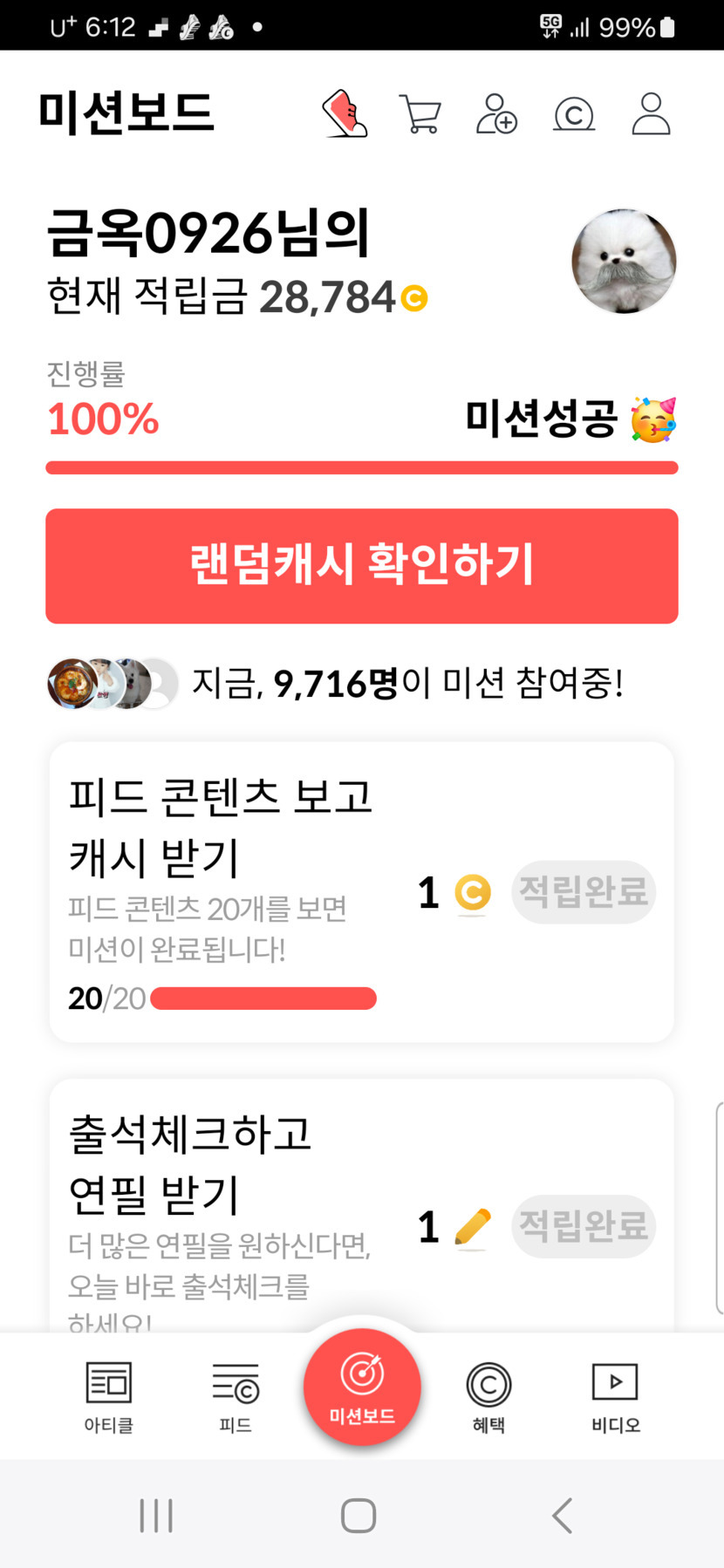Open the 혜택 tab
Image resolution: width=724 pixels, height=1568 pixels.
488,1396
